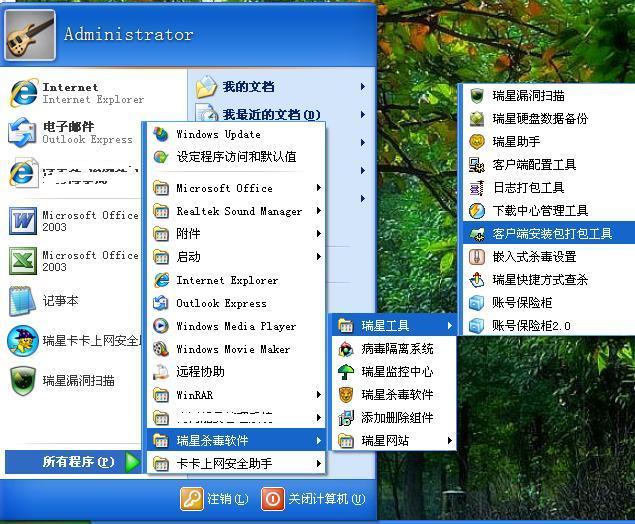The image size is (635, 524).
Task: Click the pinned 瑞星漏洞扫描 shield icon
Action: (23, 381)
